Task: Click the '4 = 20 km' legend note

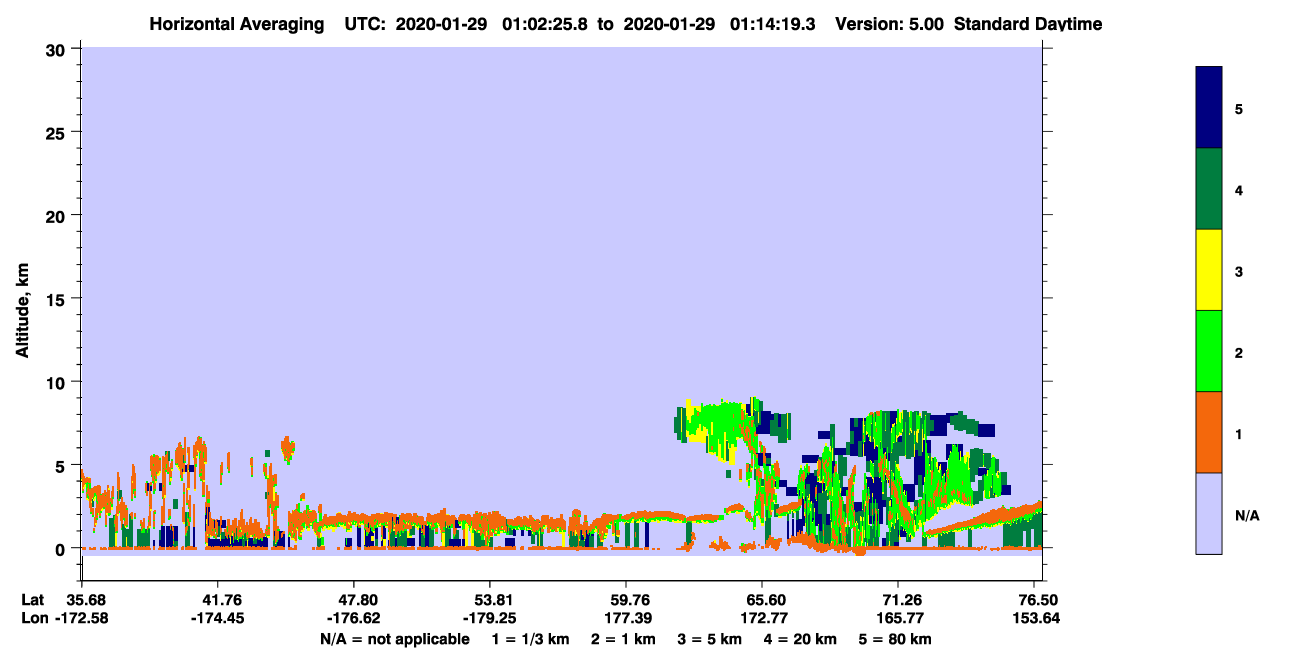Action: pyautogui.click(x=801, y=639)
